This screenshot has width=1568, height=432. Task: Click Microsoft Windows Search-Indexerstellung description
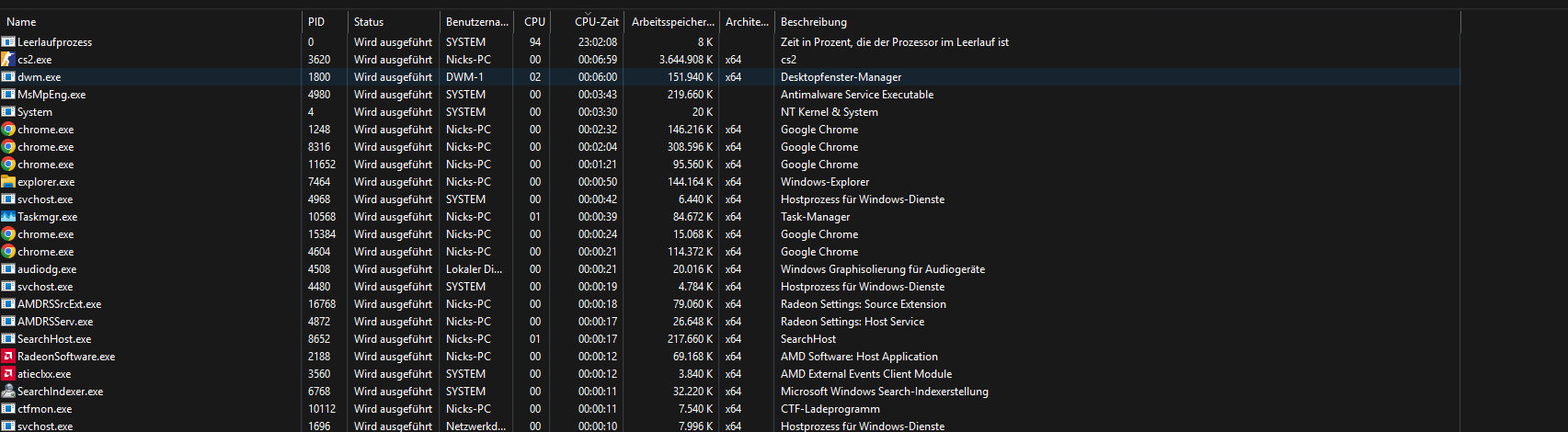pos(885,392)
